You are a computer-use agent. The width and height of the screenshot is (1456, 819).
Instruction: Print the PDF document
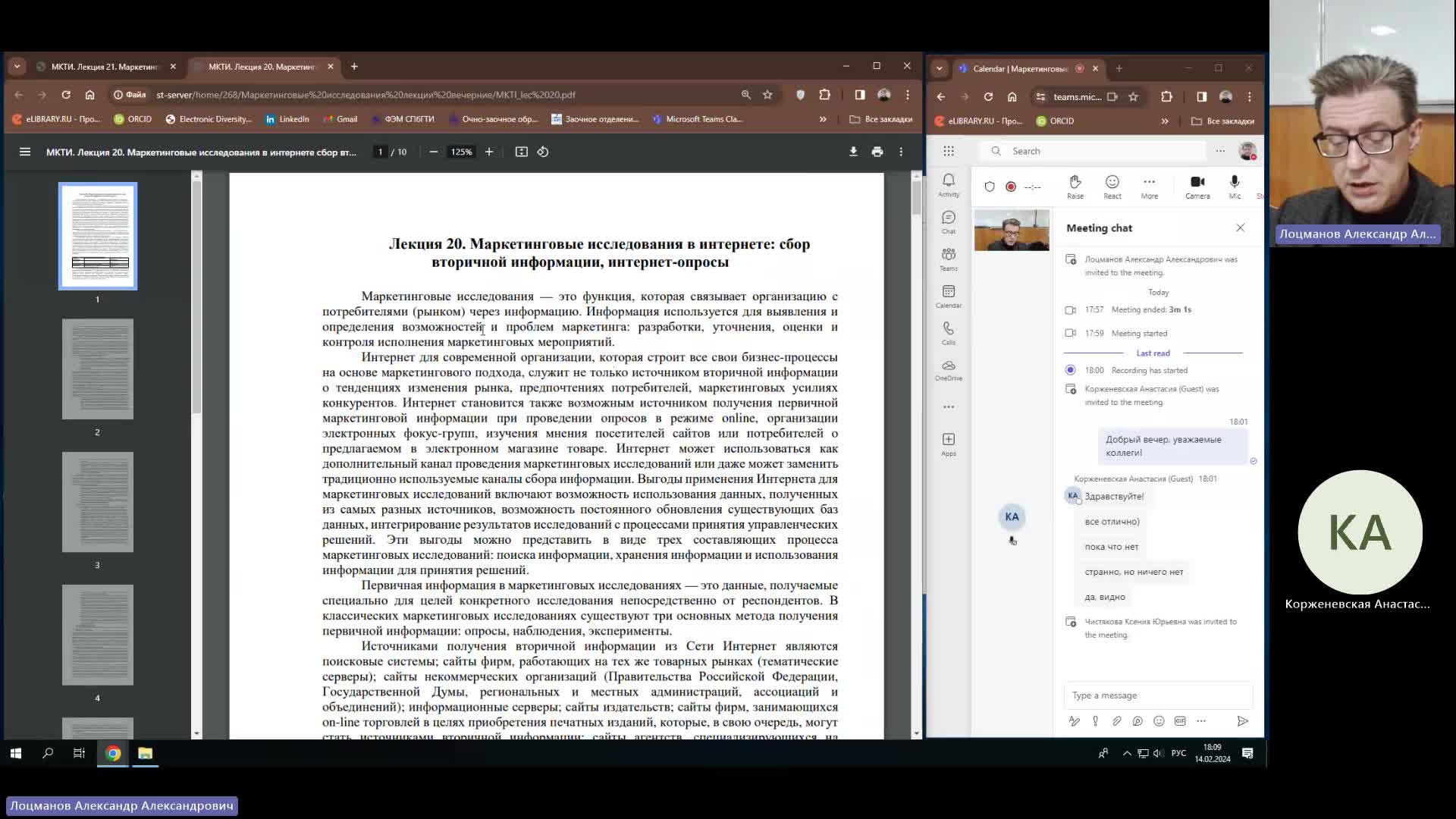click(877, 152)
